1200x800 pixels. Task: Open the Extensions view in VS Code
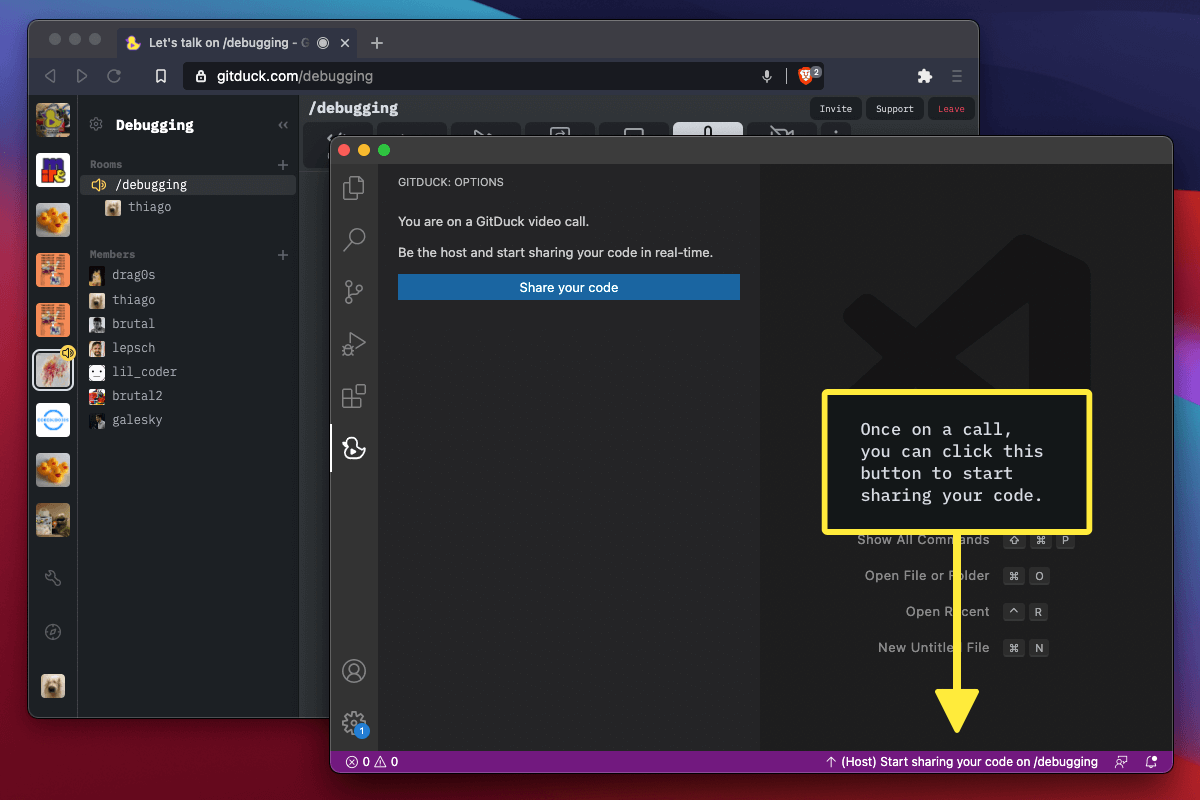[354, 396]
